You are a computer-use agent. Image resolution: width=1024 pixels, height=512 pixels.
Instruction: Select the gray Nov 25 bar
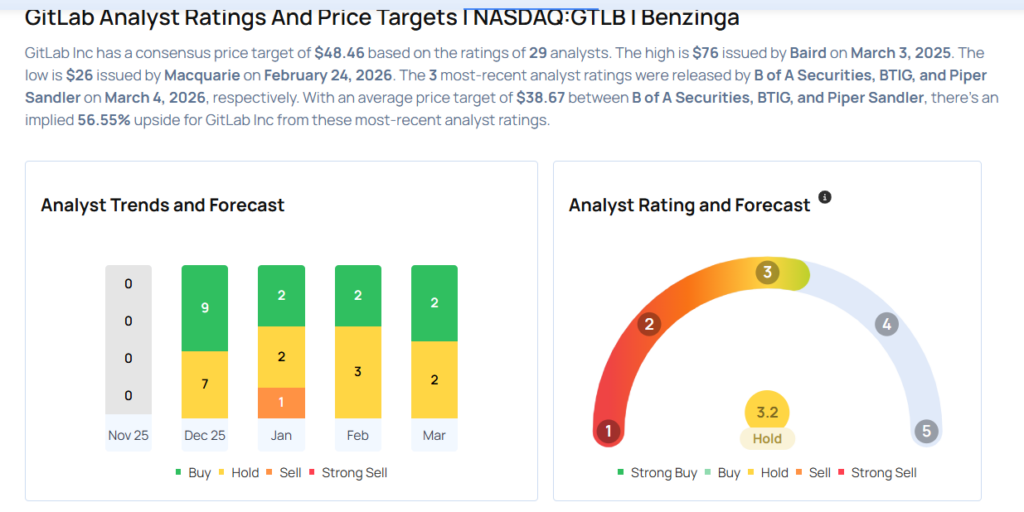tap(128, 340)
